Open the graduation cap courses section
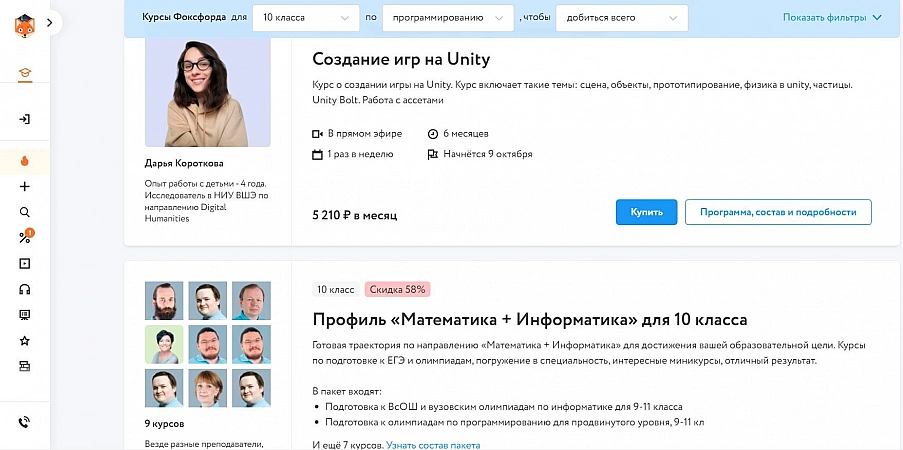This screenshot has height=450, width=903. click(x=25, y=73)
